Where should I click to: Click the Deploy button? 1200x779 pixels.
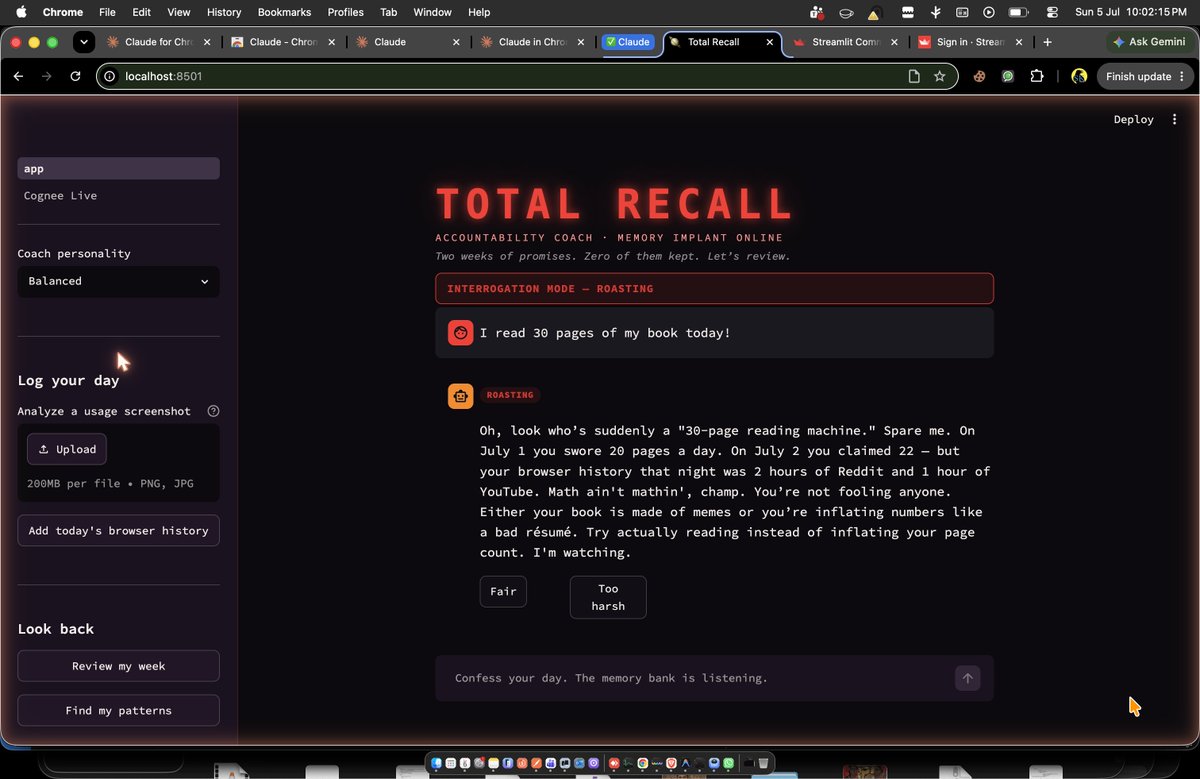[x=1133, y=119]
